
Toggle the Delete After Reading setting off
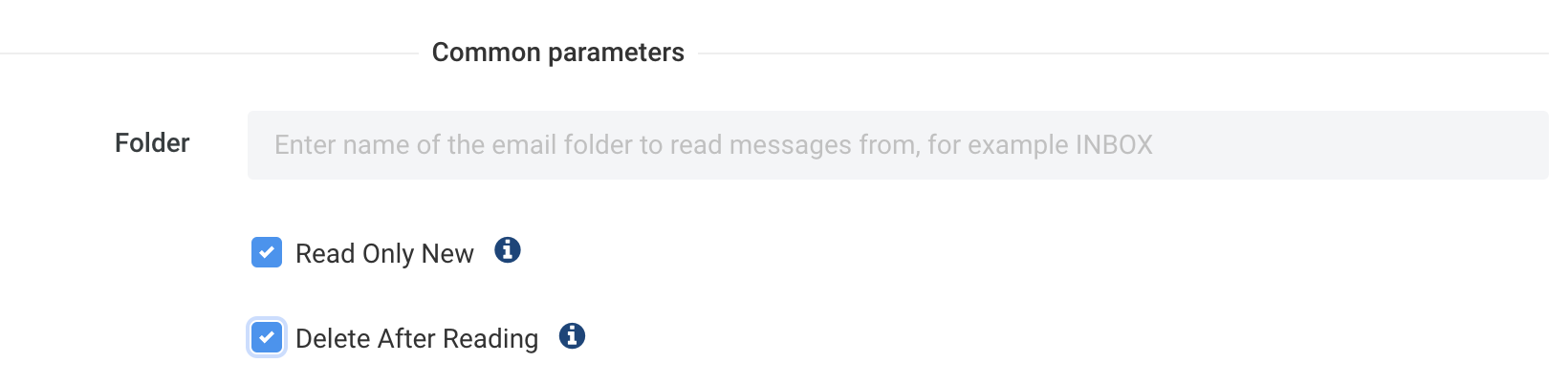[267, 337]
